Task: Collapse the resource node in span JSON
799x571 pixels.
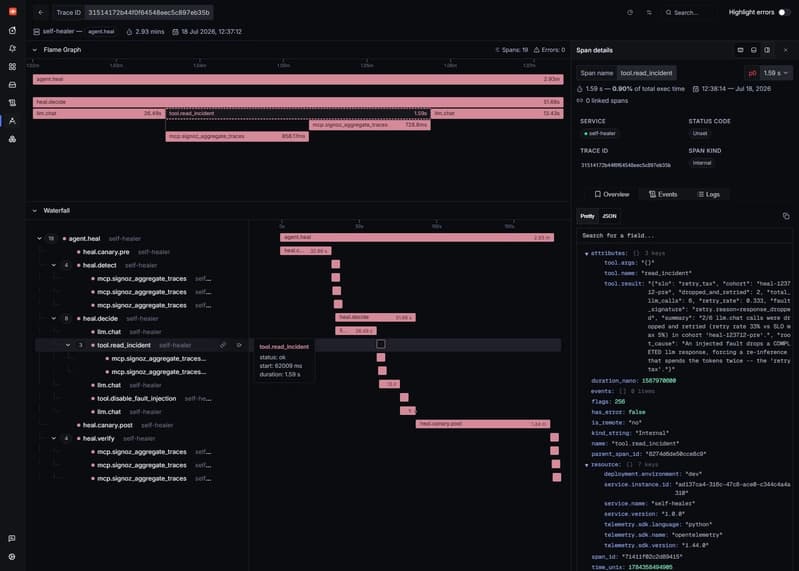Action: 587,465
